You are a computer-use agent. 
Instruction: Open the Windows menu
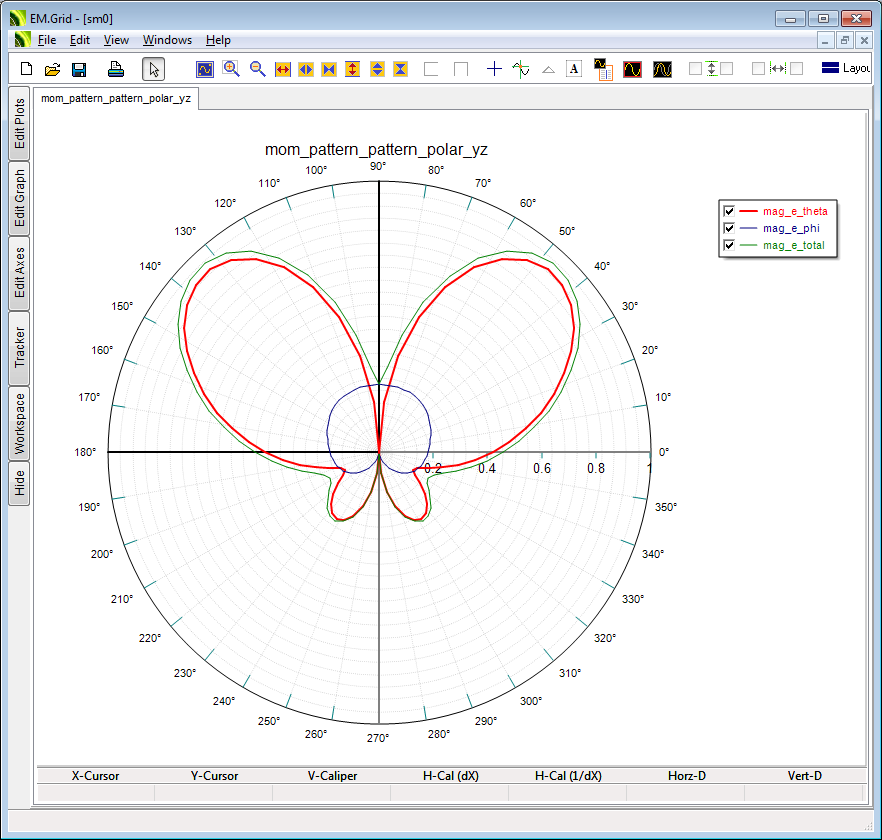click(167, 40)
